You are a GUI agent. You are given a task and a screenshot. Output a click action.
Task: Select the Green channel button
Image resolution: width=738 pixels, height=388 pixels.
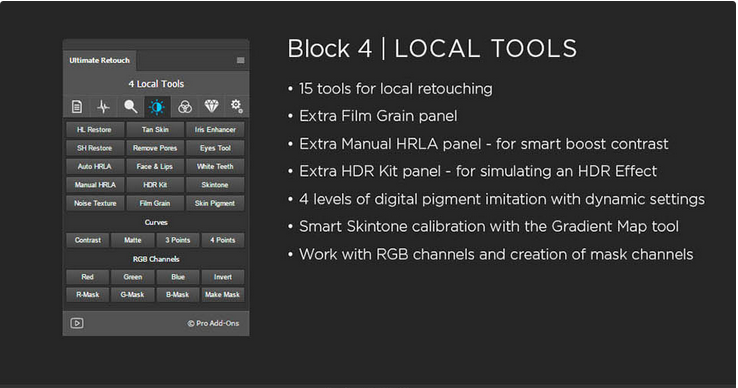click(x=133, y=277)
